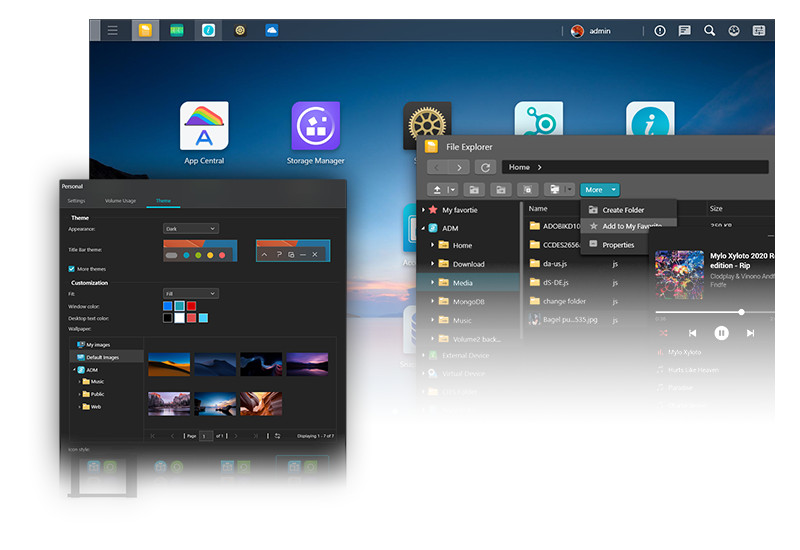Open the Appearance dropdown set to Dark
Screen dimensions: 800x550
[190, 229]
